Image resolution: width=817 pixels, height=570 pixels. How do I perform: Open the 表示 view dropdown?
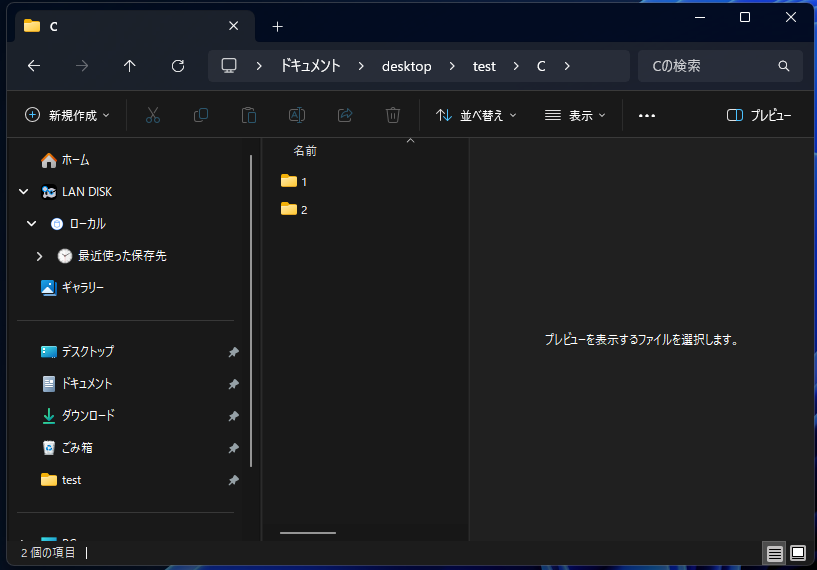575,115
